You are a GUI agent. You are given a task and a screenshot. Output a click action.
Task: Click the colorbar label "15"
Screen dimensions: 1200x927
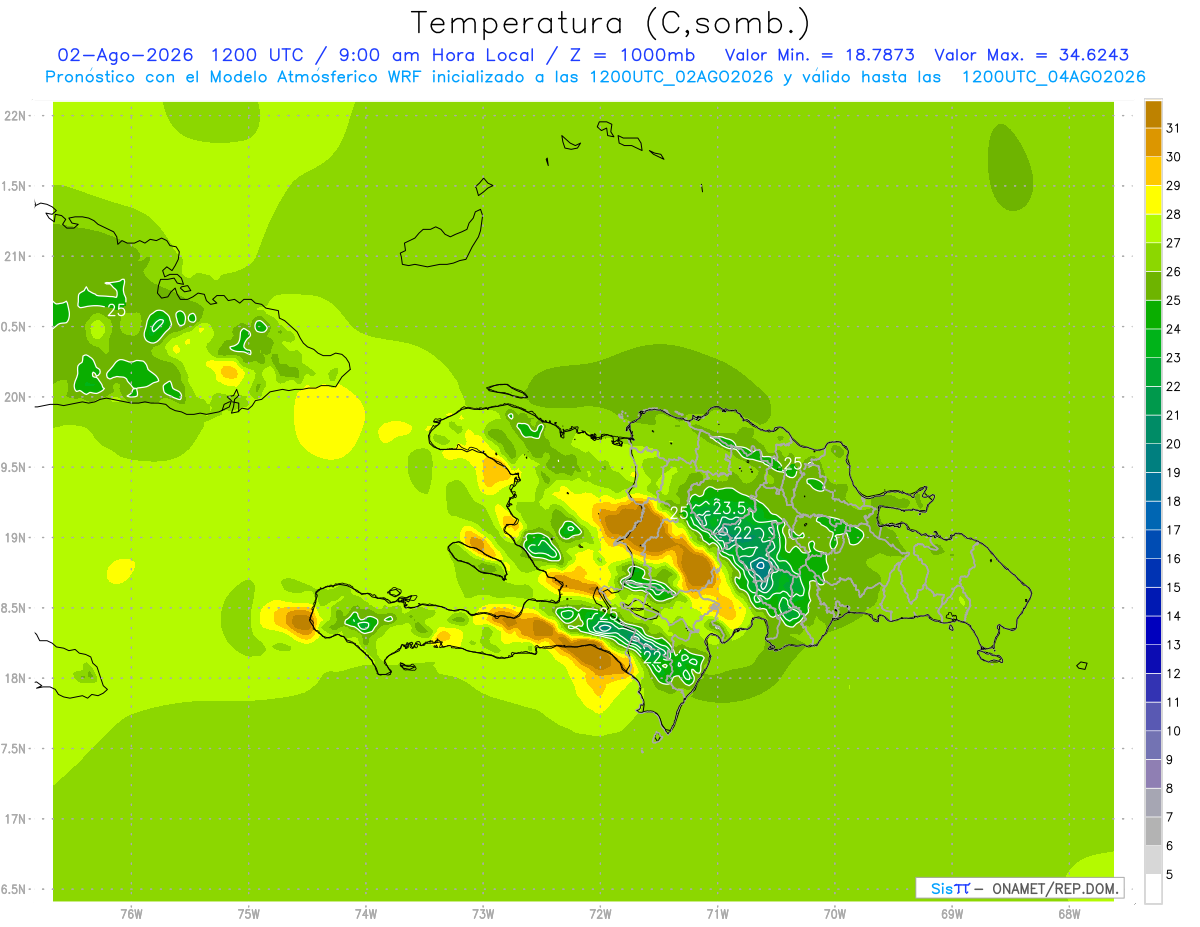point(1174,588)
